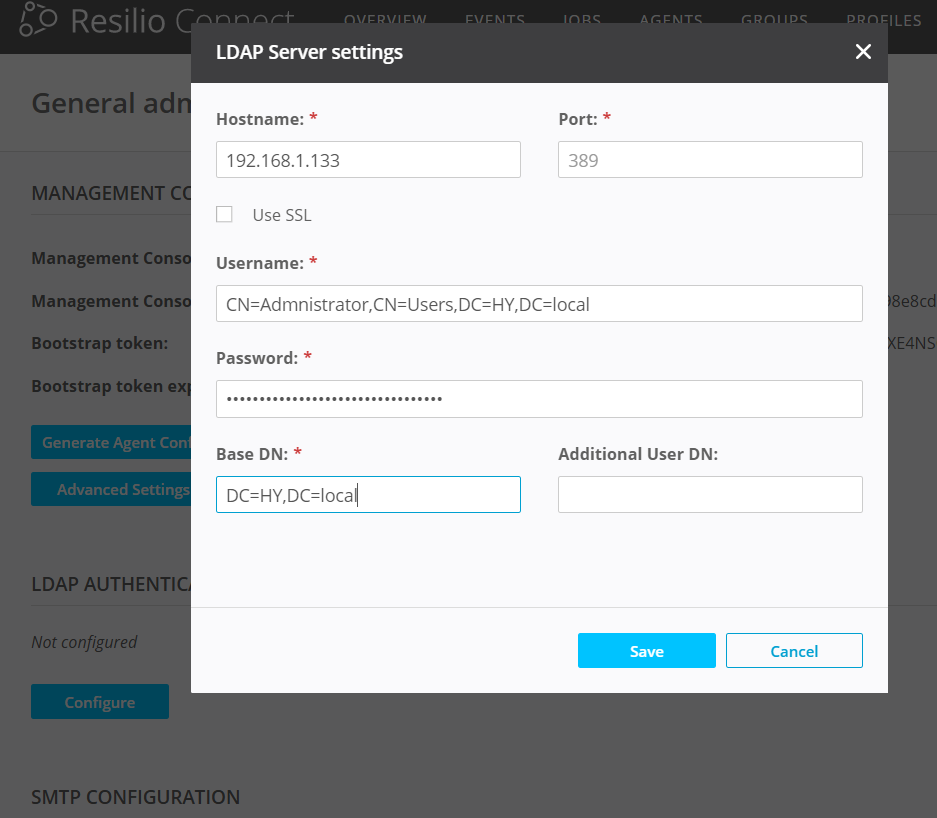The image size is (937, 818).
Task: Click the Password input field
Action: click(x=539, y=398)
